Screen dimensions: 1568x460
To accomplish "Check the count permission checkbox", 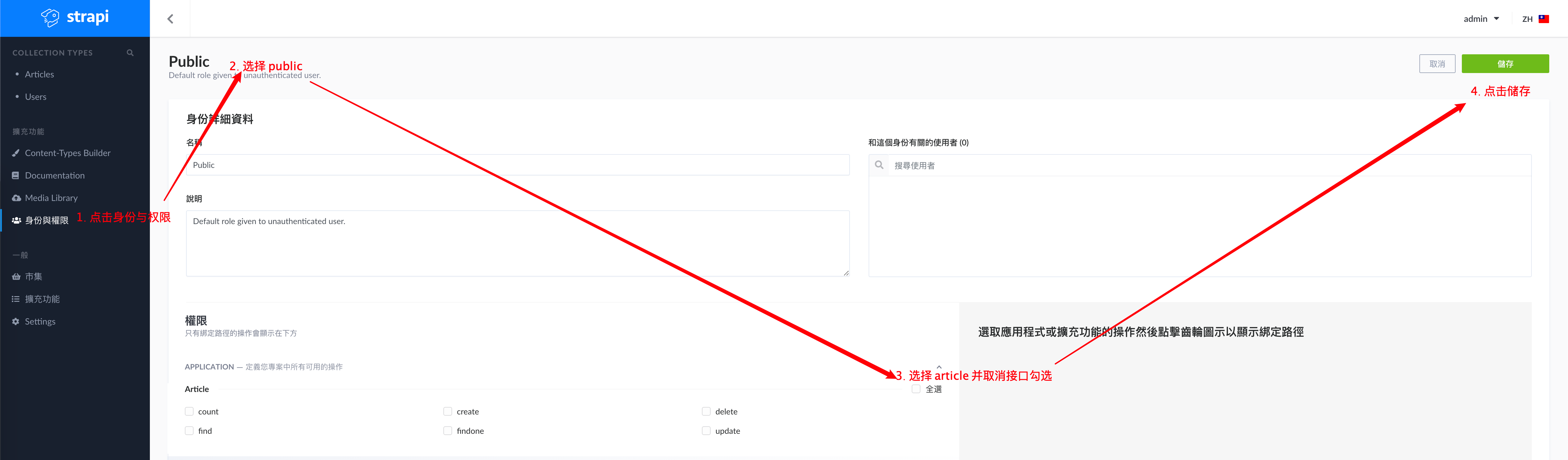I will [189, 411].
